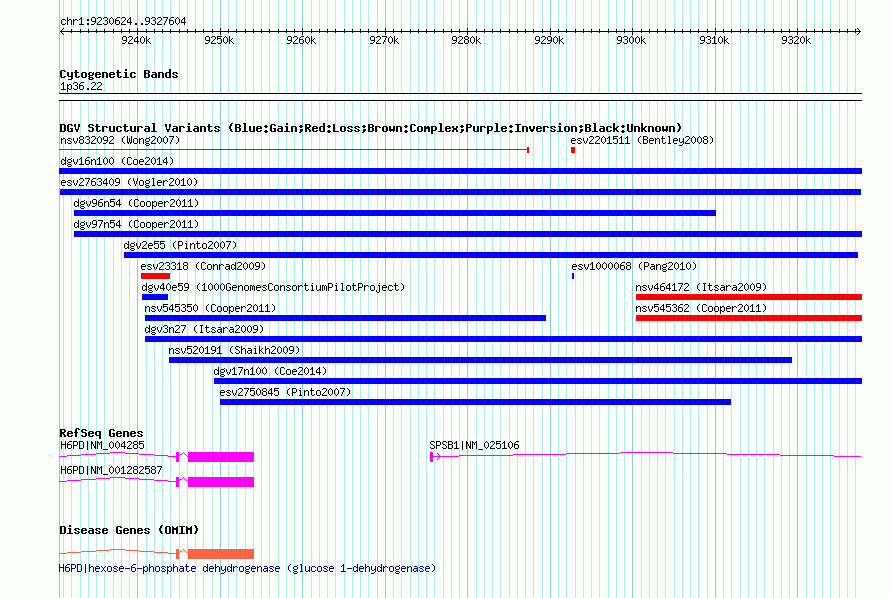This screenshot has height=598, width=890.
Task: Select the magenta H6PD NM_004285 exon block
Action: point(221,457)
